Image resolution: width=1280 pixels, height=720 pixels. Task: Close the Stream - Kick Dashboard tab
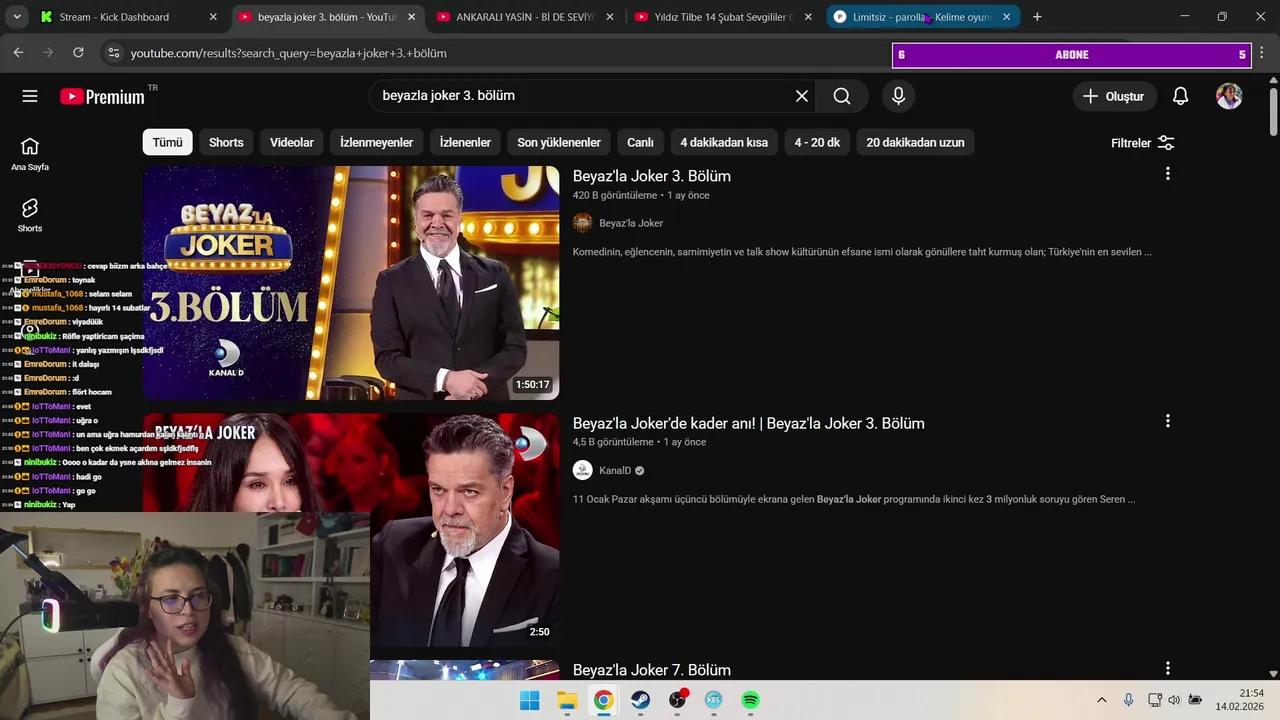point(213,17)
